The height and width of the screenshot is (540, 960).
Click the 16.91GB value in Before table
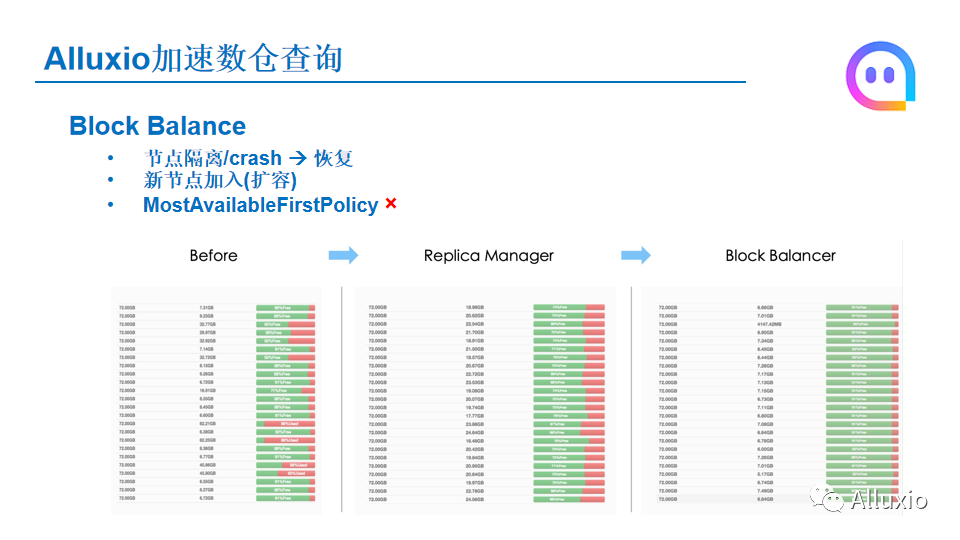(207, 390)
